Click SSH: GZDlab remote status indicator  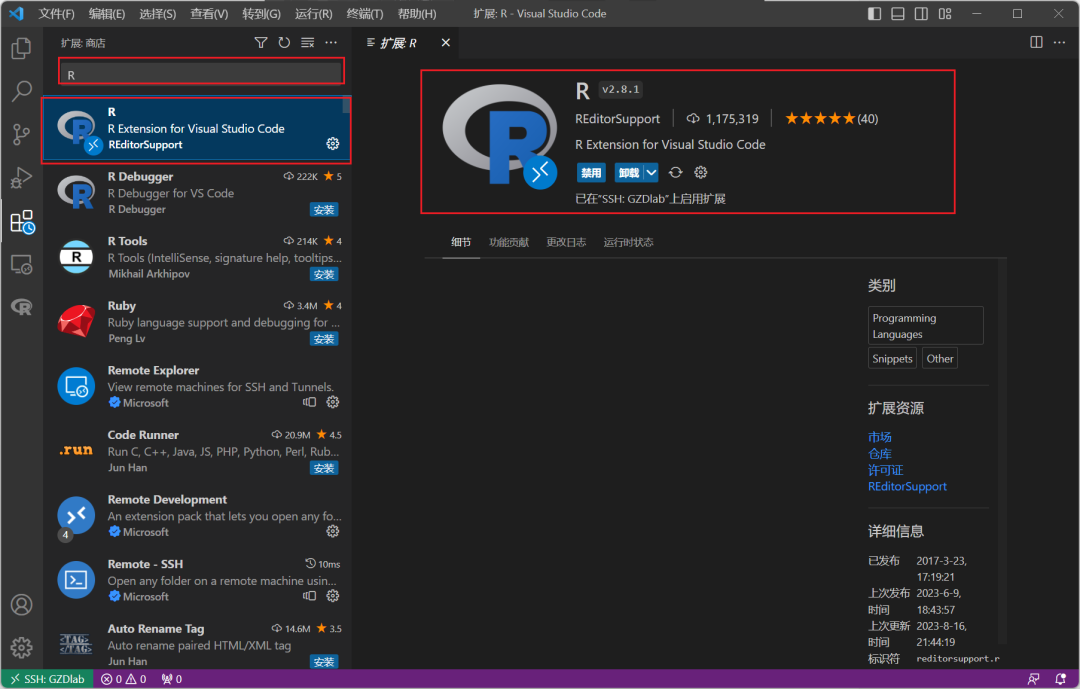pos(47,679)
